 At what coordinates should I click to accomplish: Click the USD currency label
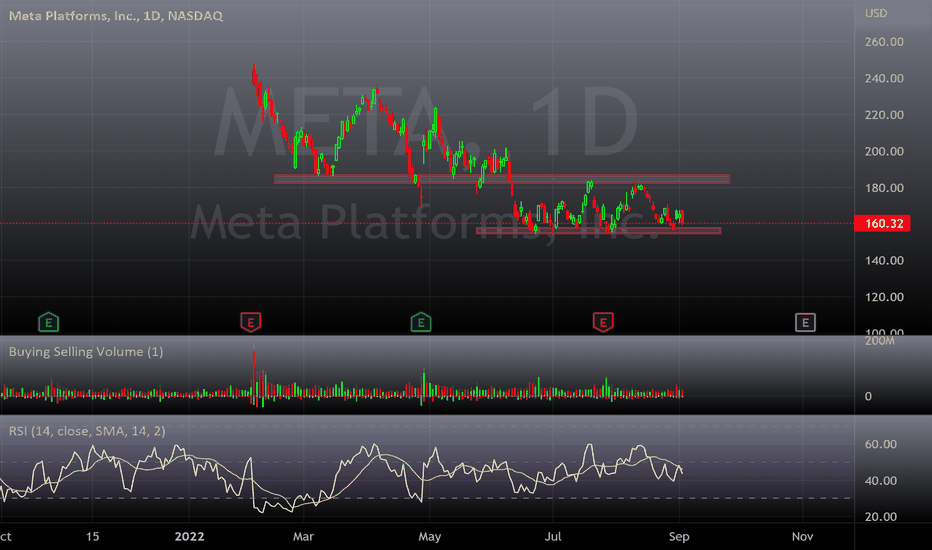pos(876,13)
